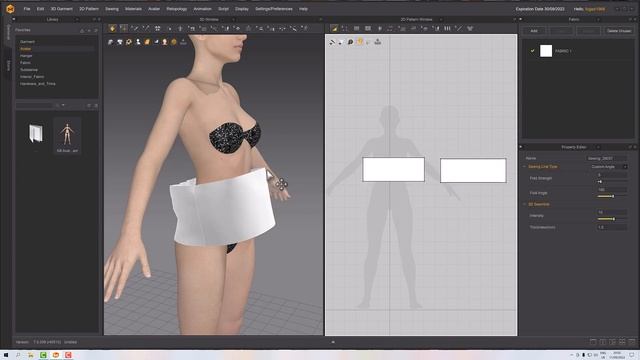Activate the Simulate tool in 3D toolbar
The image size is (640, 360).
click(112, 28)
